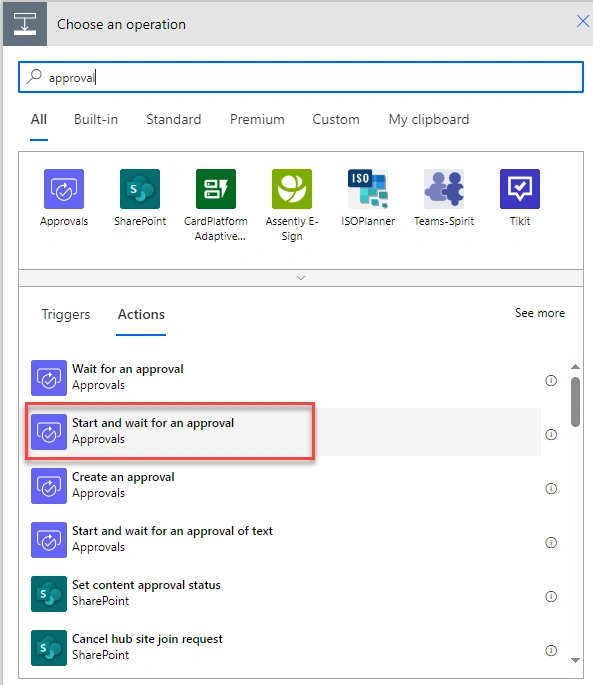Expand the connector list chevron
Viewport: 593px width, 685px height.
point(301,278)
